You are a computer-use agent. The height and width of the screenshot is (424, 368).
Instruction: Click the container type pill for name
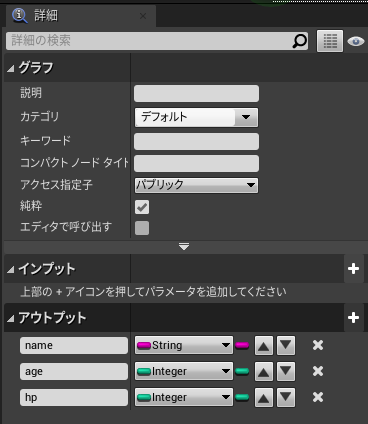pyautogui.click(x=242, y=345)
